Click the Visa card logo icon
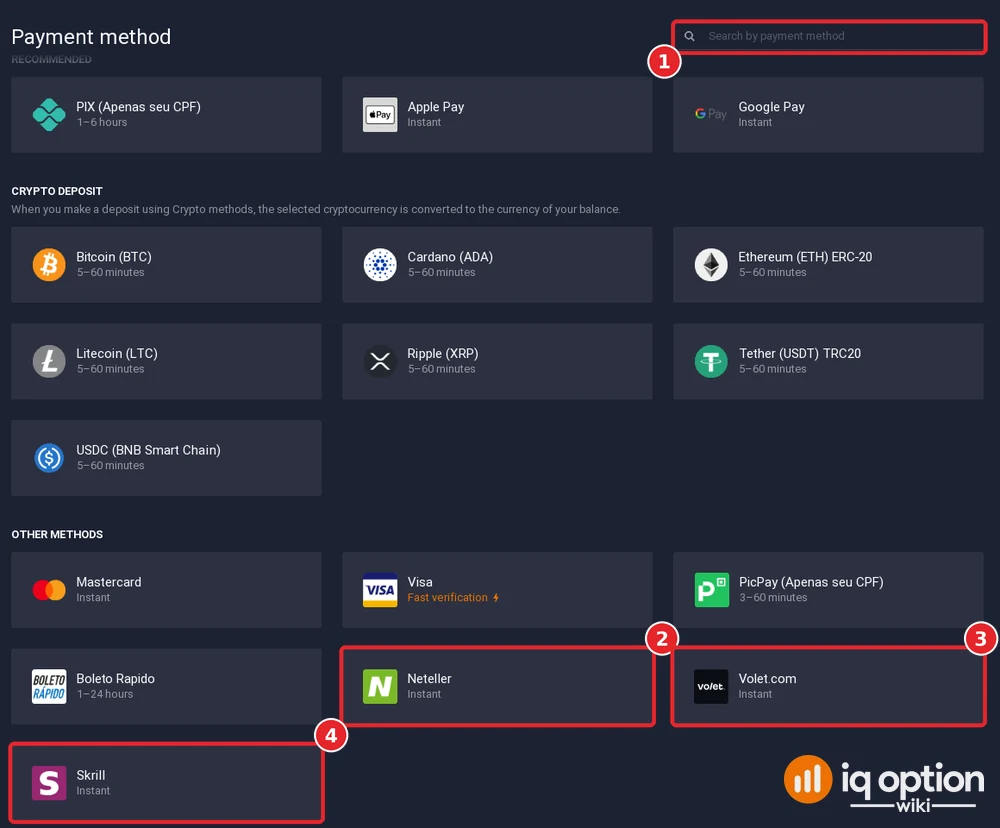Viewport: 1000px width, 828px height. coord(380,590)
